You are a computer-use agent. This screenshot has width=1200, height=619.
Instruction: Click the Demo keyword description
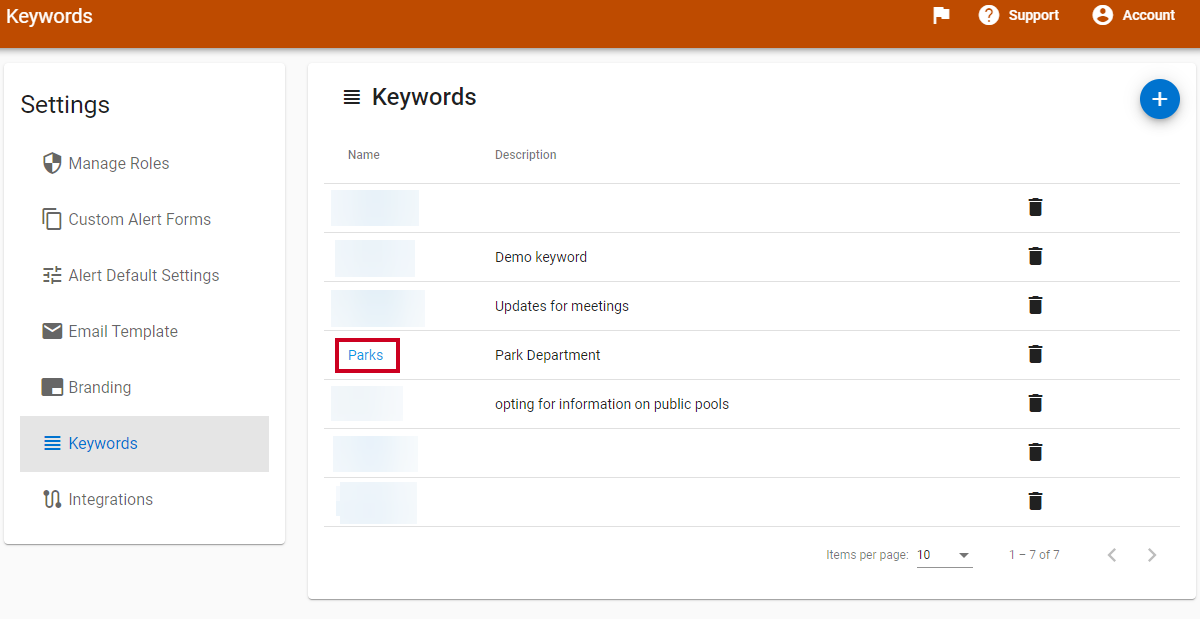click(541, 257)
